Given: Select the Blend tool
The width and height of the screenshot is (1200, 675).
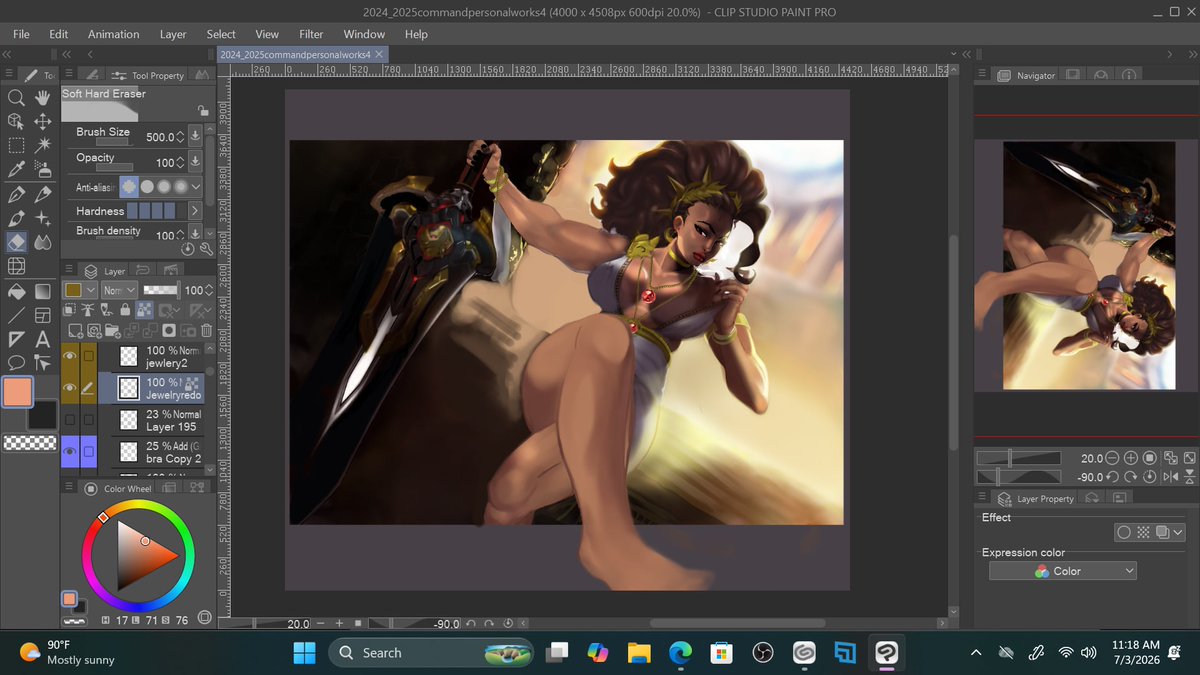Looking at the screenshot, I should pyautogui.click(x=43, y=242).
